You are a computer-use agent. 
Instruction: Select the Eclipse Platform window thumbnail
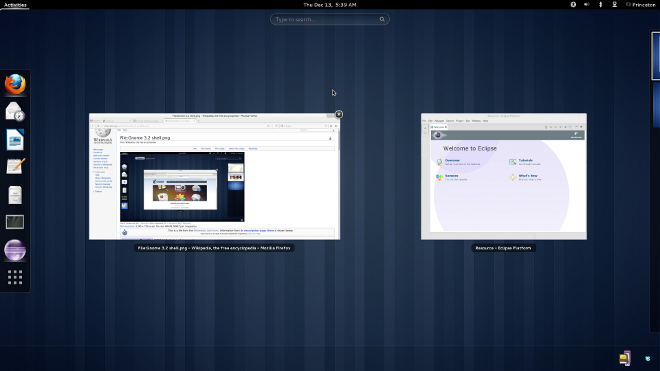[x=504, y=176]
